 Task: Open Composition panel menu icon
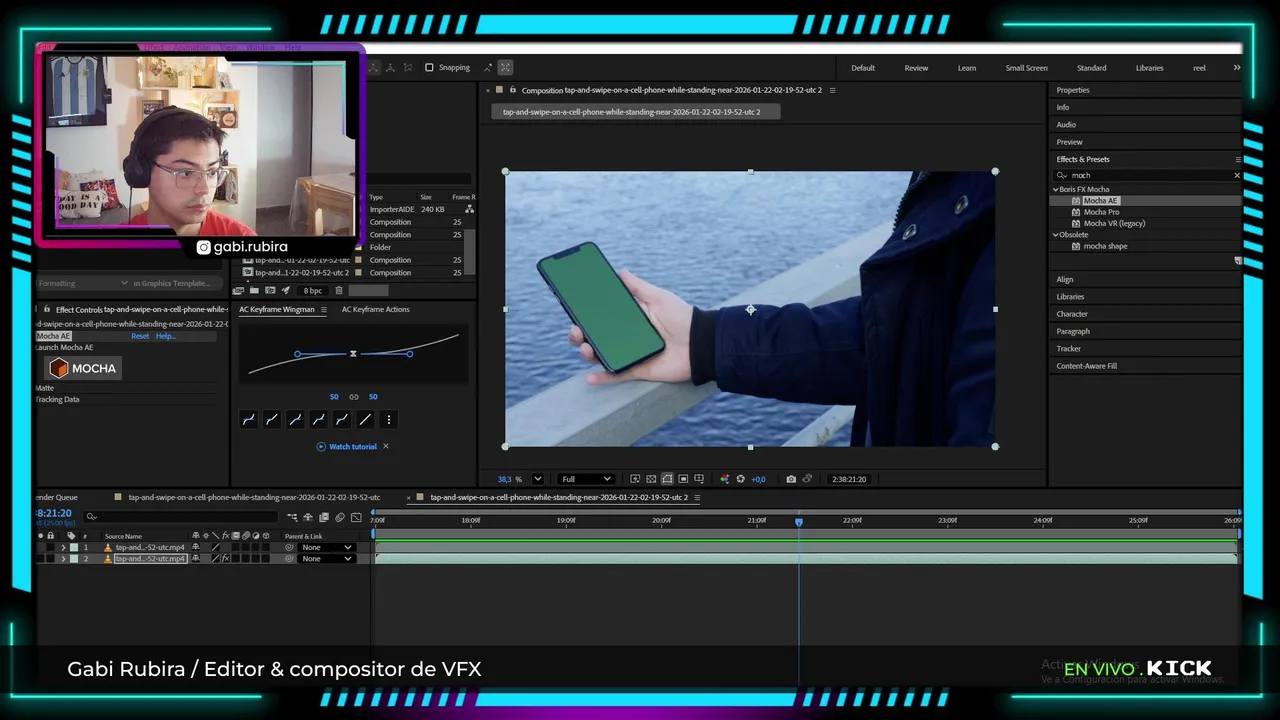point(832,90)
